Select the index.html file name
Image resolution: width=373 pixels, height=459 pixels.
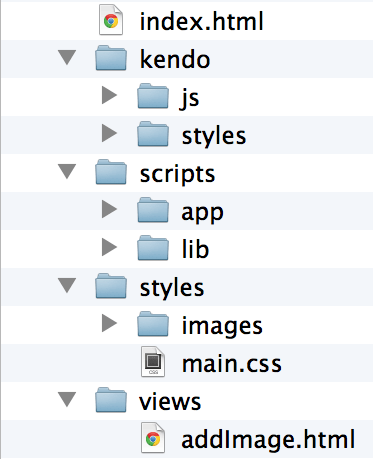tap(201, 21)
